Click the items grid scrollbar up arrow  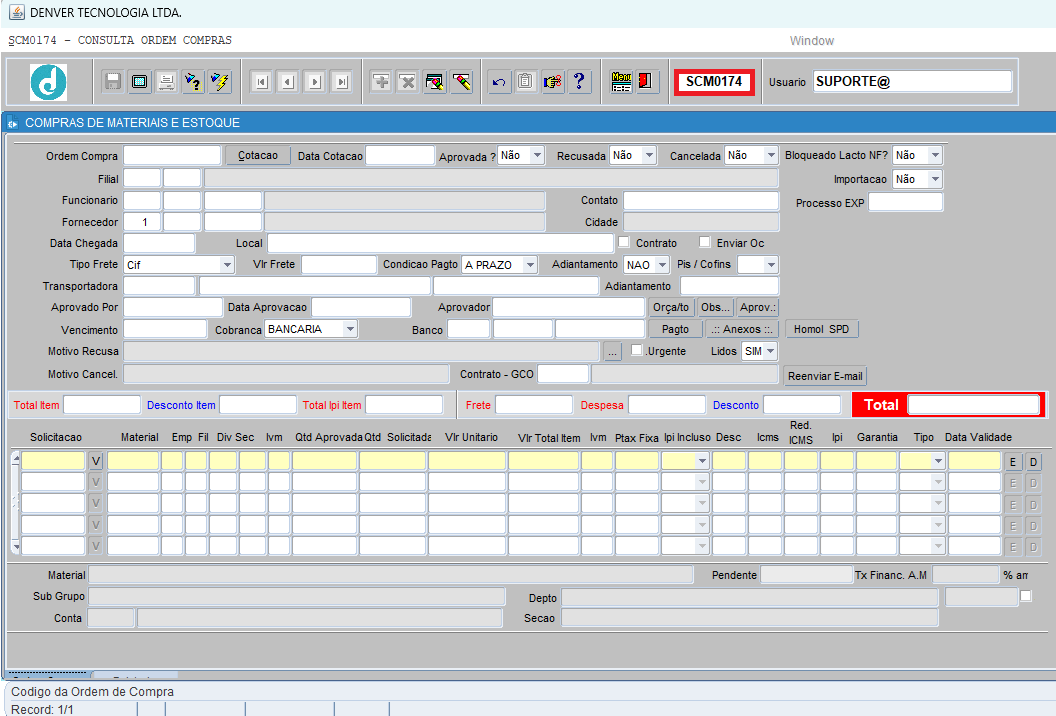click(x=15, y=458)
